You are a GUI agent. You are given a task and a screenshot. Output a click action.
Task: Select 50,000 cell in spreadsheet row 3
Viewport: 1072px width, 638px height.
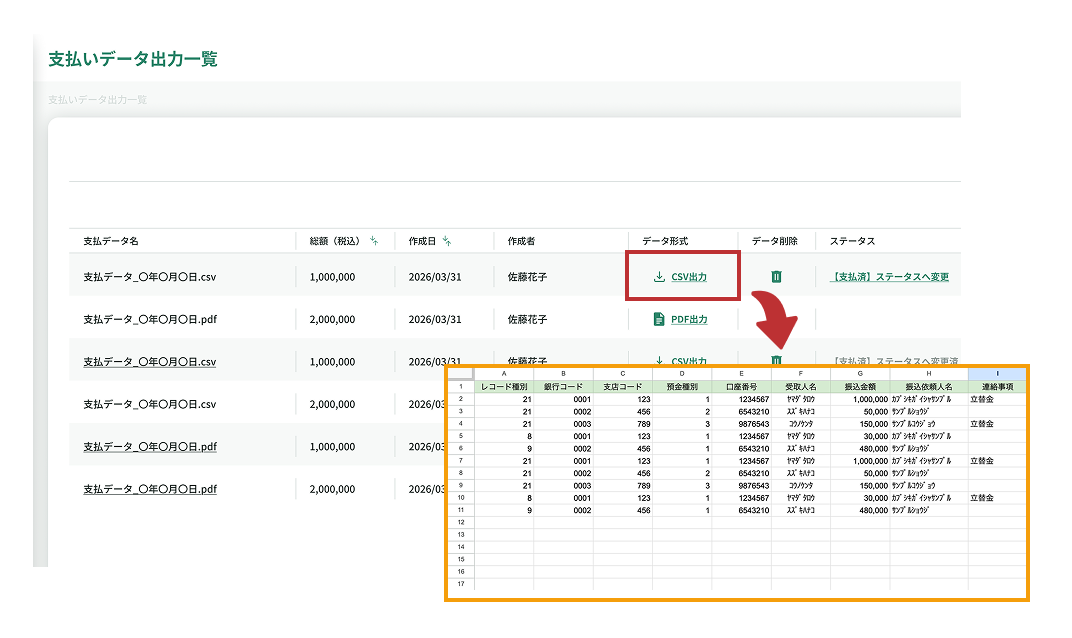(860, 412)
